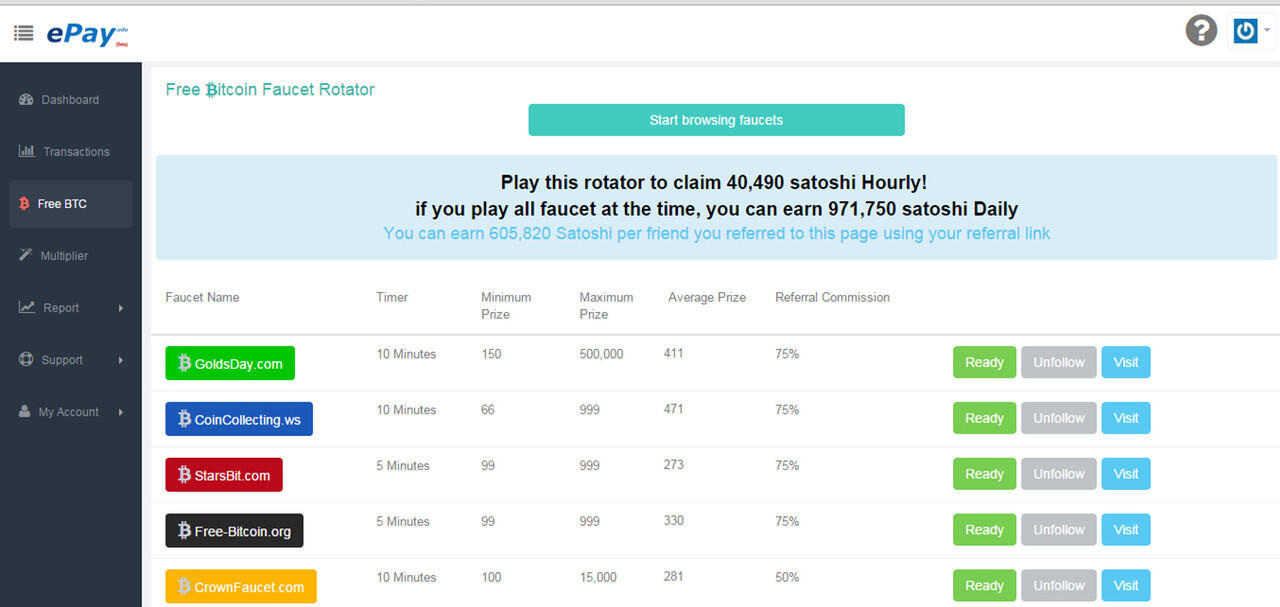Click the My Account user icon

point(25,411)
